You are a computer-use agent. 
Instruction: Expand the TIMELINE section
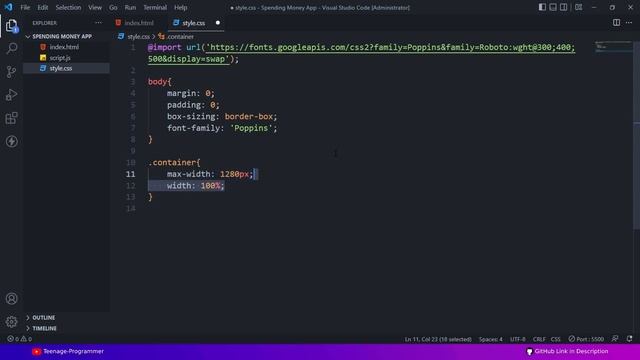click(x=44, y=328)
